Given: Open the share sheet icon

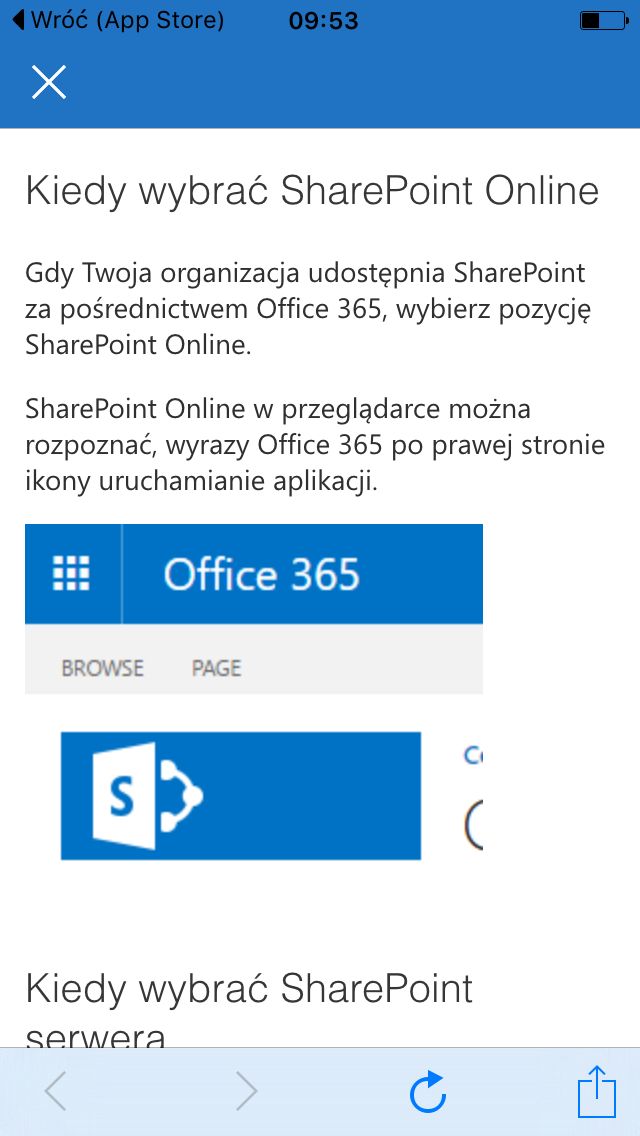Looking at the screenshot, I should [597, 1090].
